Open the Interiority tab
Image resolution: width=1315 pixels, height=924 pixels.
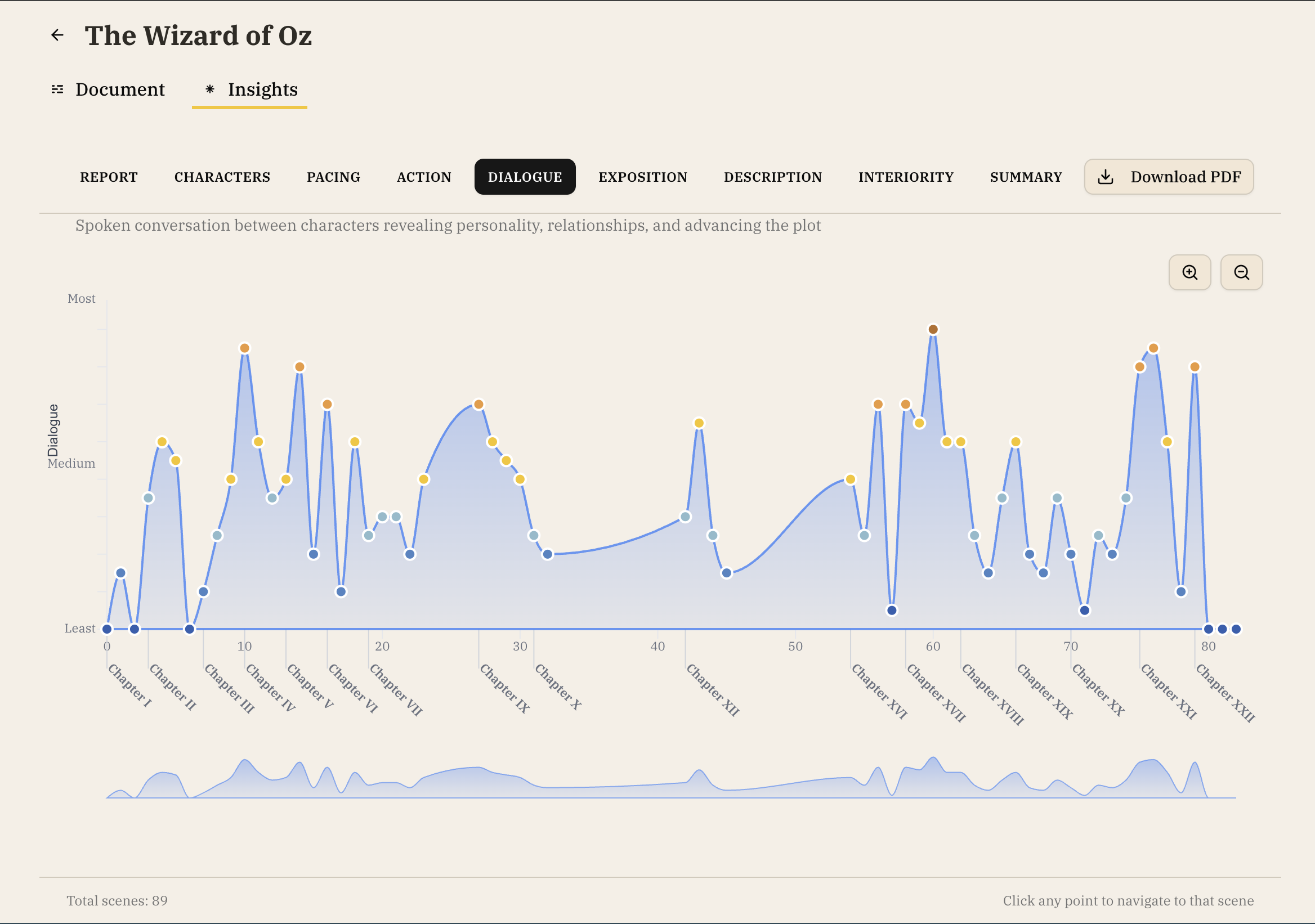pos(906,177)
